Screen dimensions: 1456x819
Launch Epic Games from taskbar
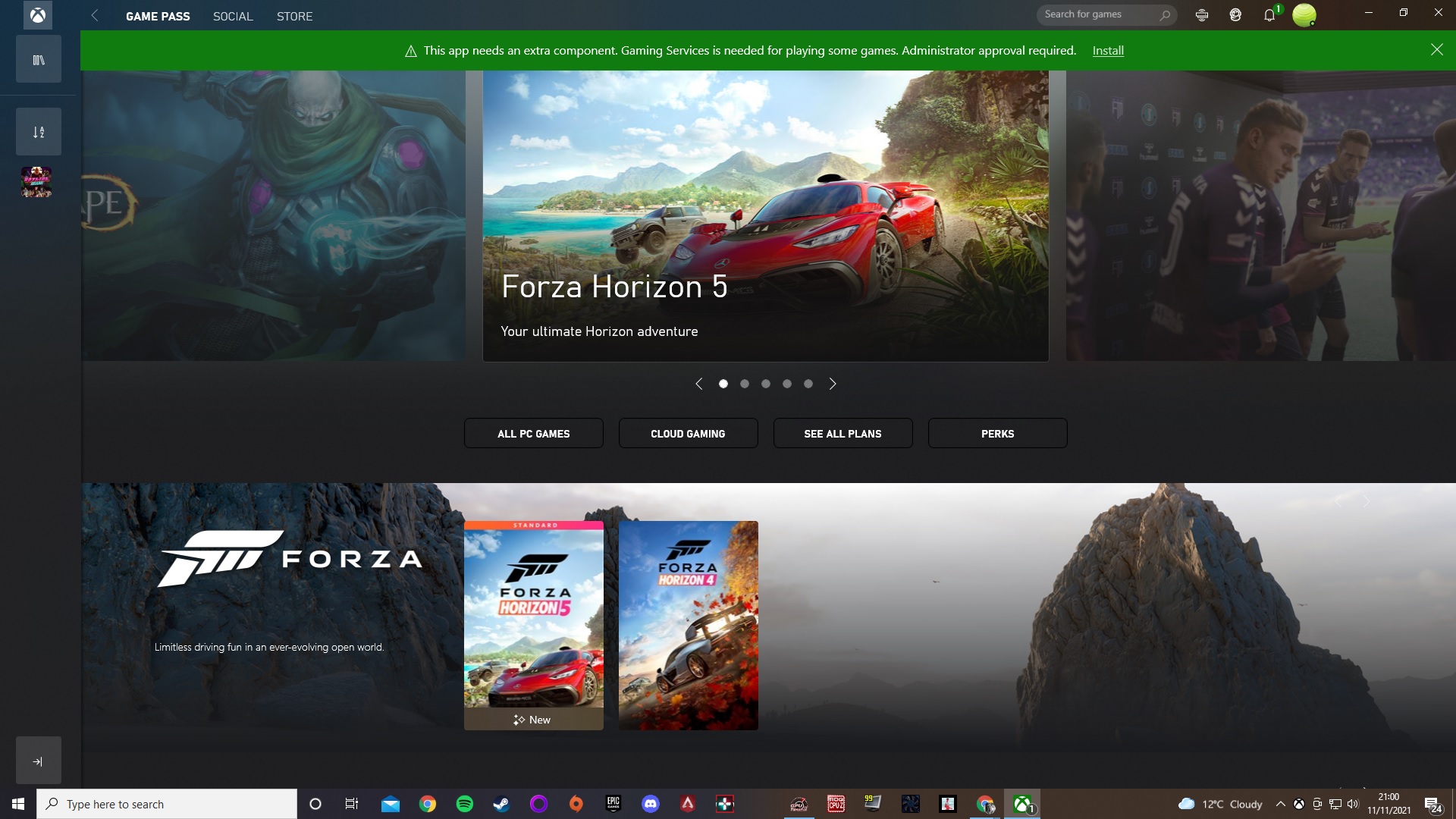click(613, 804)
